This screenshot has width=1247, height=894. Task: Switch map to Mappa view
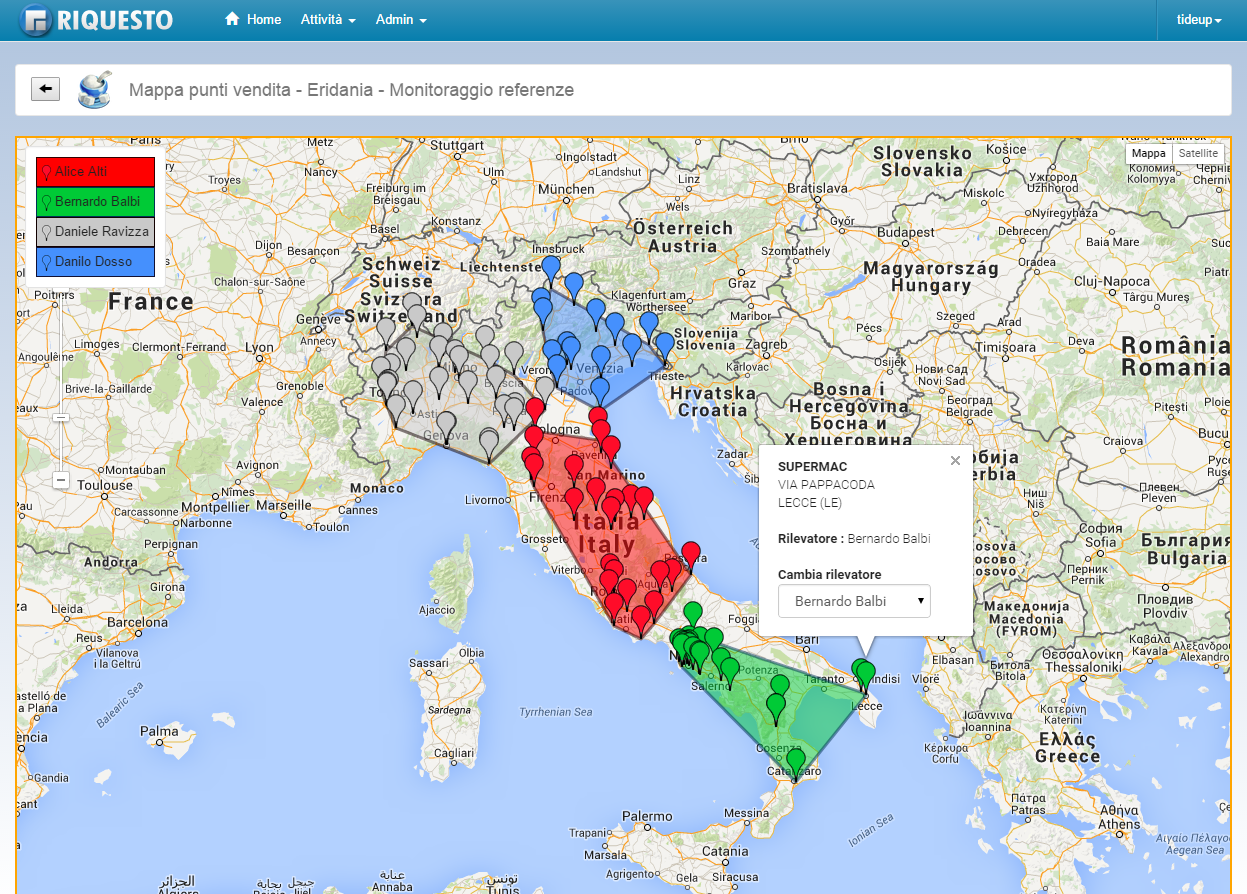point(1148,153)
